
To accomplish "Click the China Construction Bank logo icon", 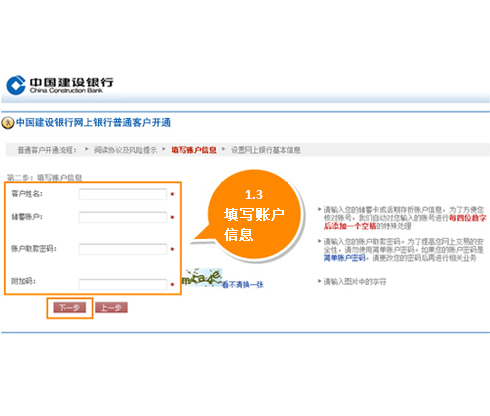I will pos(16,85).
